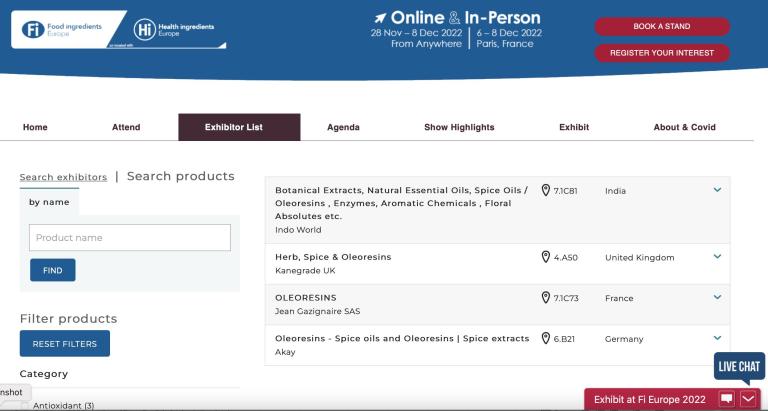Click the OLEORESINS product title

coord(306,298)
